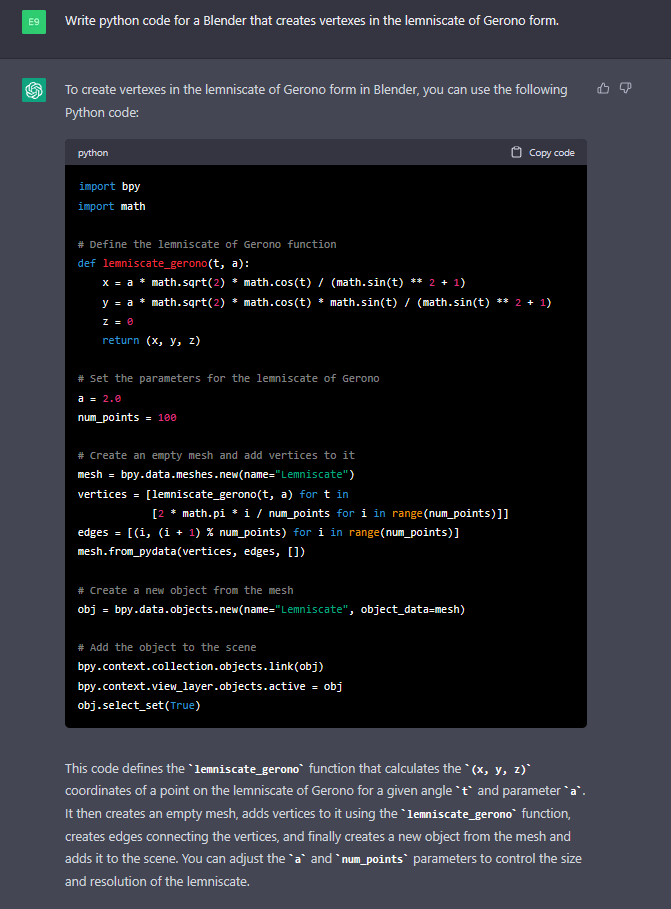Click the python language label in code header

pyautogui.click(x=93, y=153)
